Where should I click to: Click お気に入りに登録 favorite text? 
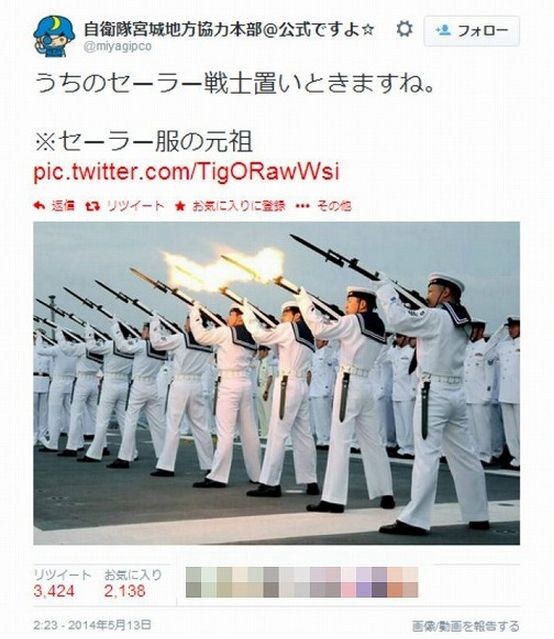point(238,206)
